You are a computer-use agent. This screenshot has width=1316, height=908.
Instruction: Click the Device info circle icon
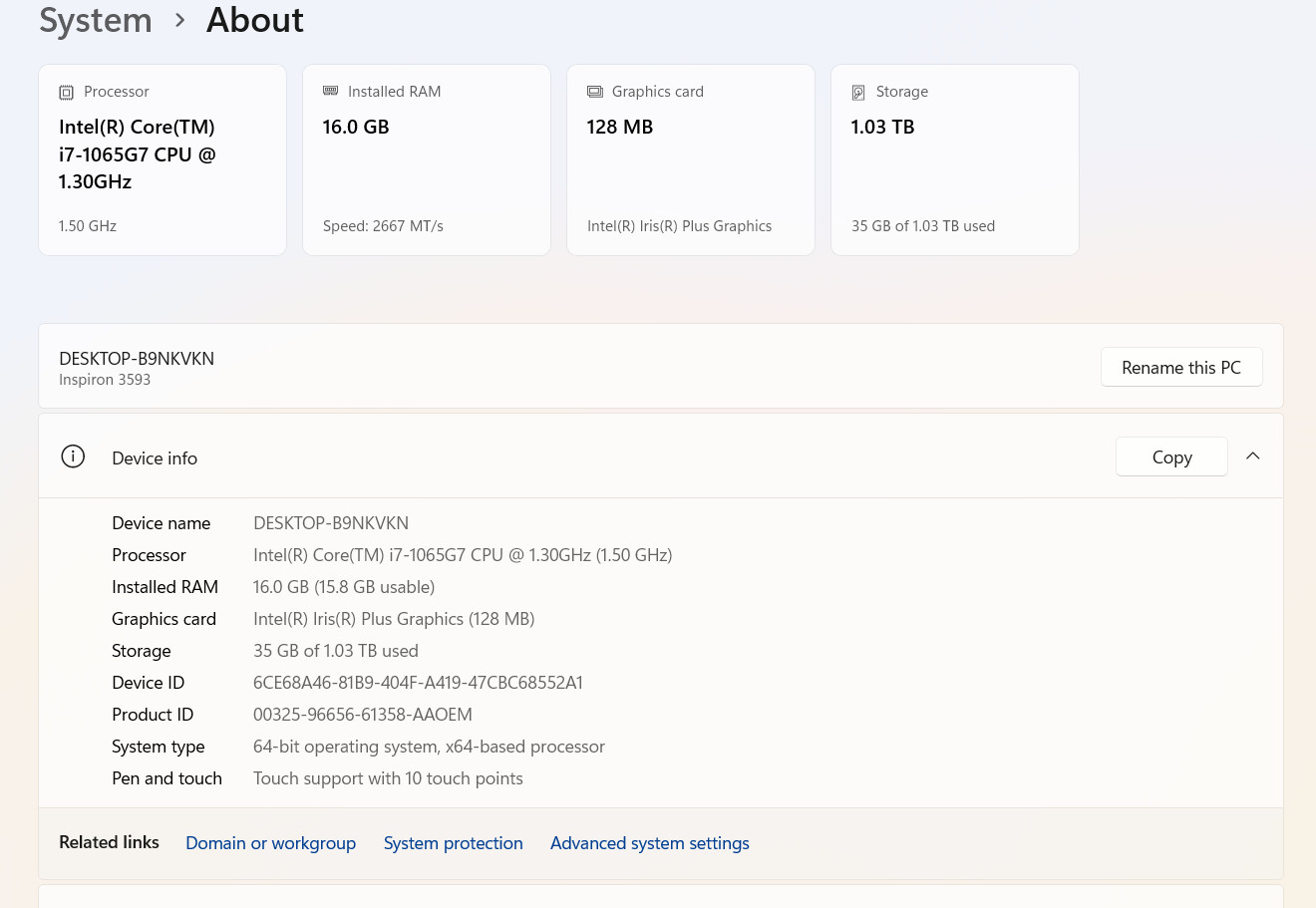[x=73, y=456]
